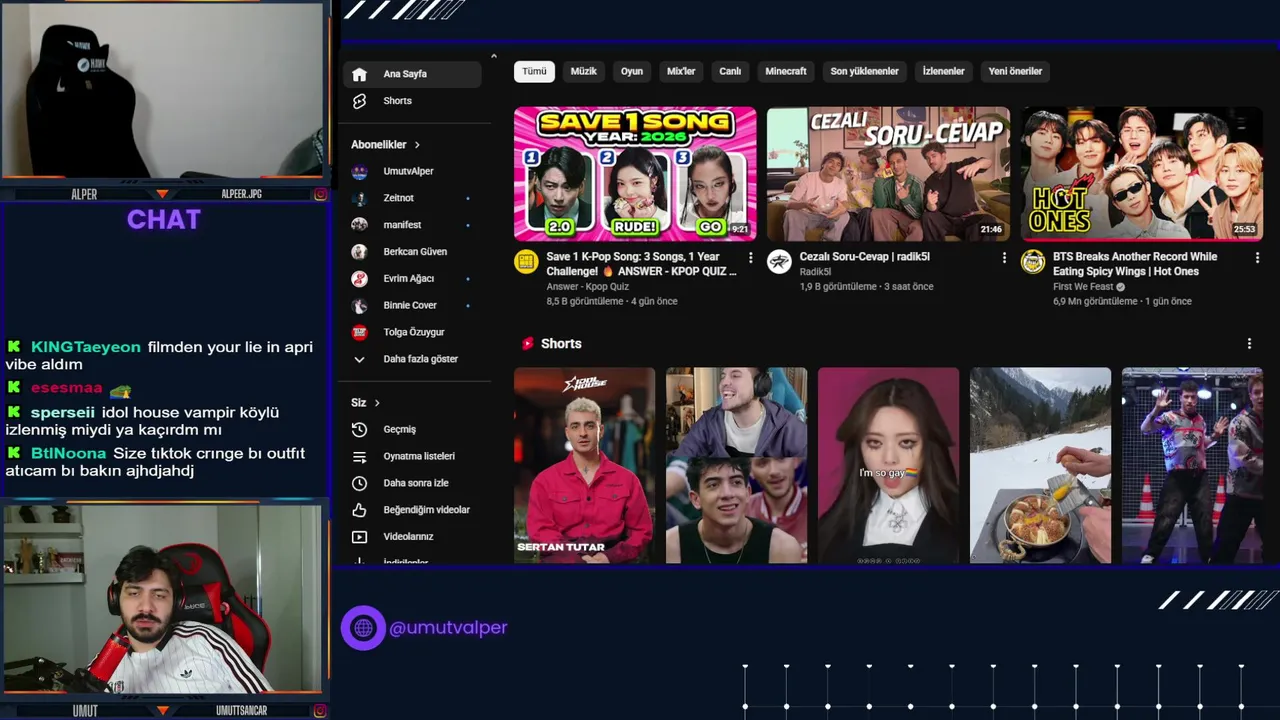Click the Zeitnot channel avatar
Image resolution: width=1280 pixels, height=720 pixels.
tap(360, 198)
